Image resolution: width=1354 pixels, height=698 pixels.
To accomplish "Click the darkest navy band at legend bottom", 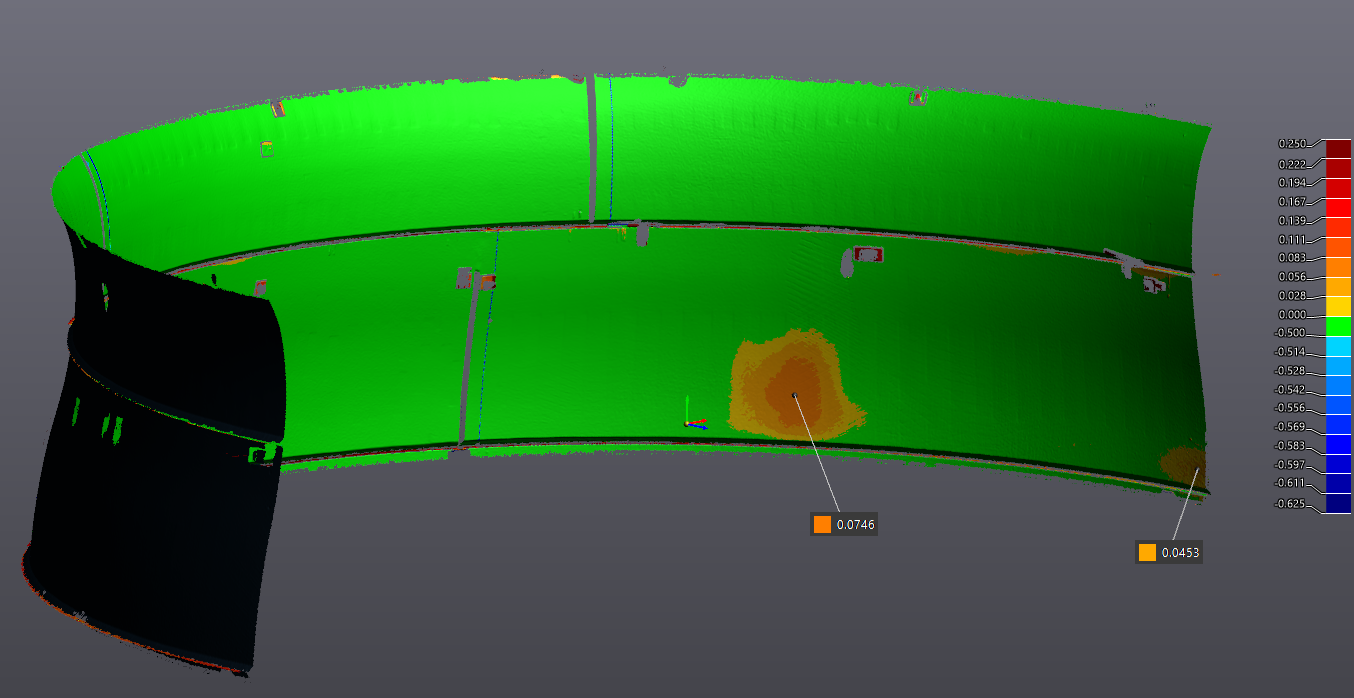I will 1338,504.
